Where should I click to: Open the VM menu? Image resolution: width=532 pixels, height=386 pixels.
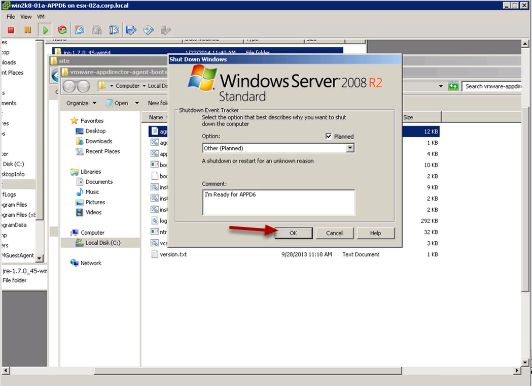[x=41, y=17]
